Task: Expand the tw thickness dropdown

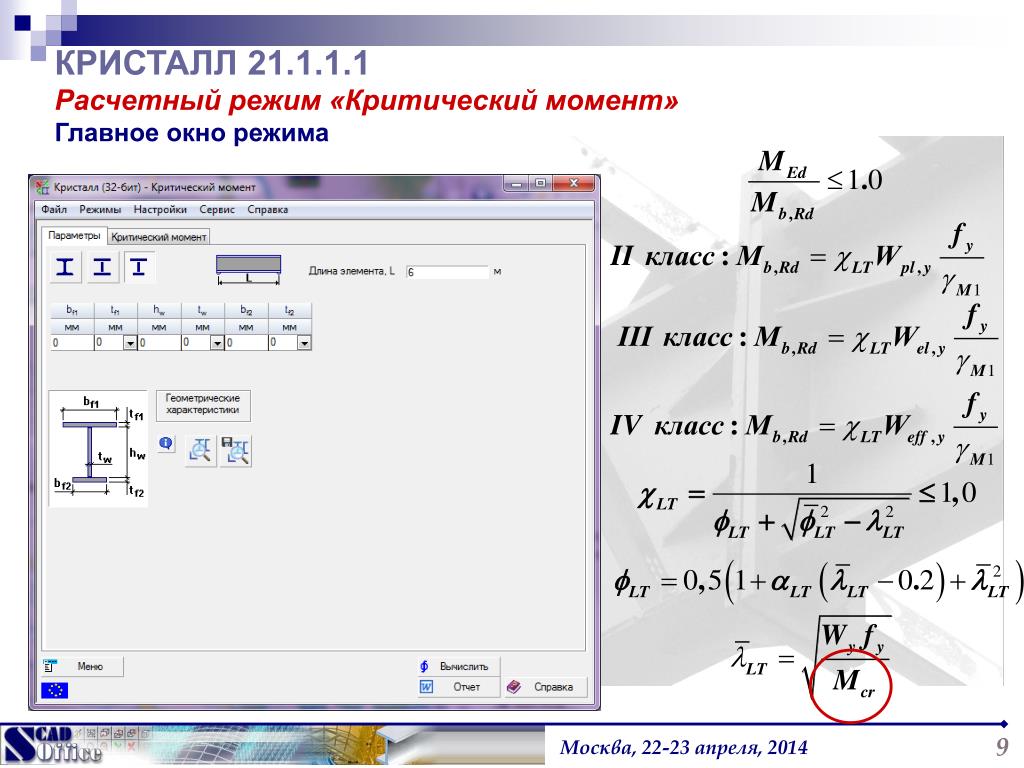Action: click(217, 343)
